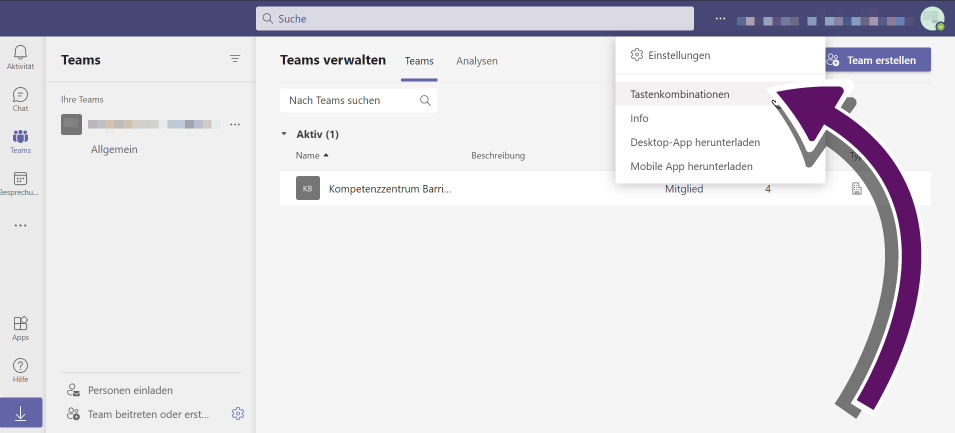Click the Teams verwalten heading
Viewport: 955px width, 433px height.
pos(333,60)
